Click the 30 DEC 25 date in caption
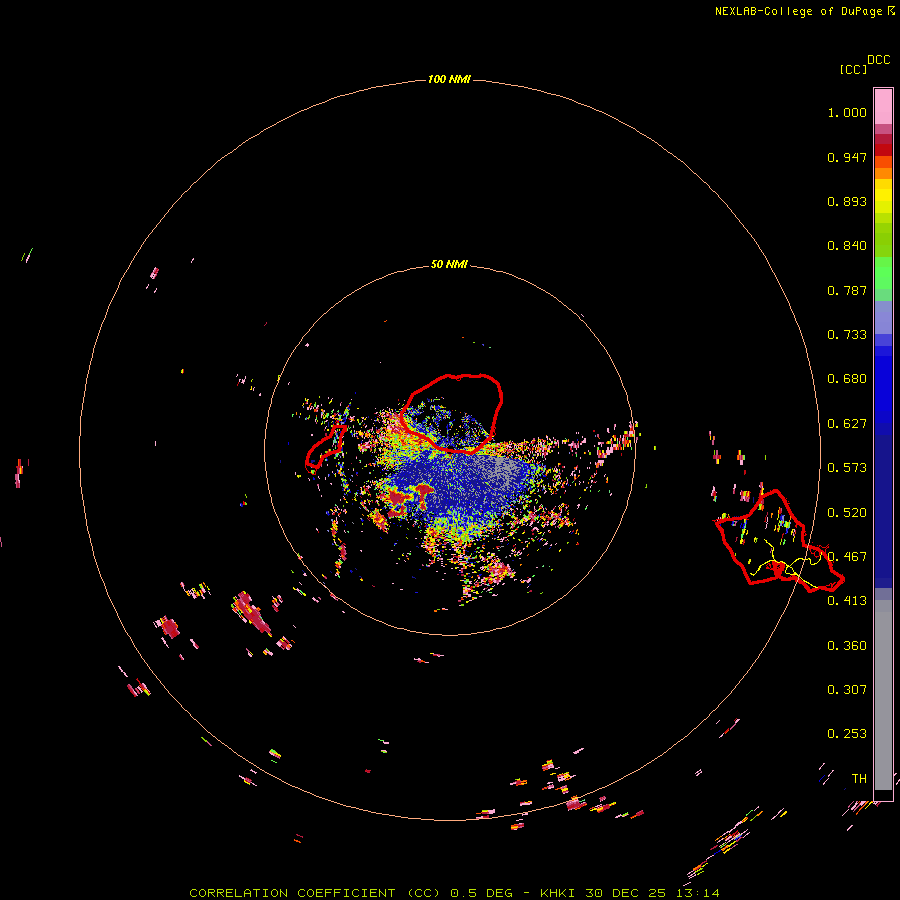The image size is (900, 900). [625, 893]
